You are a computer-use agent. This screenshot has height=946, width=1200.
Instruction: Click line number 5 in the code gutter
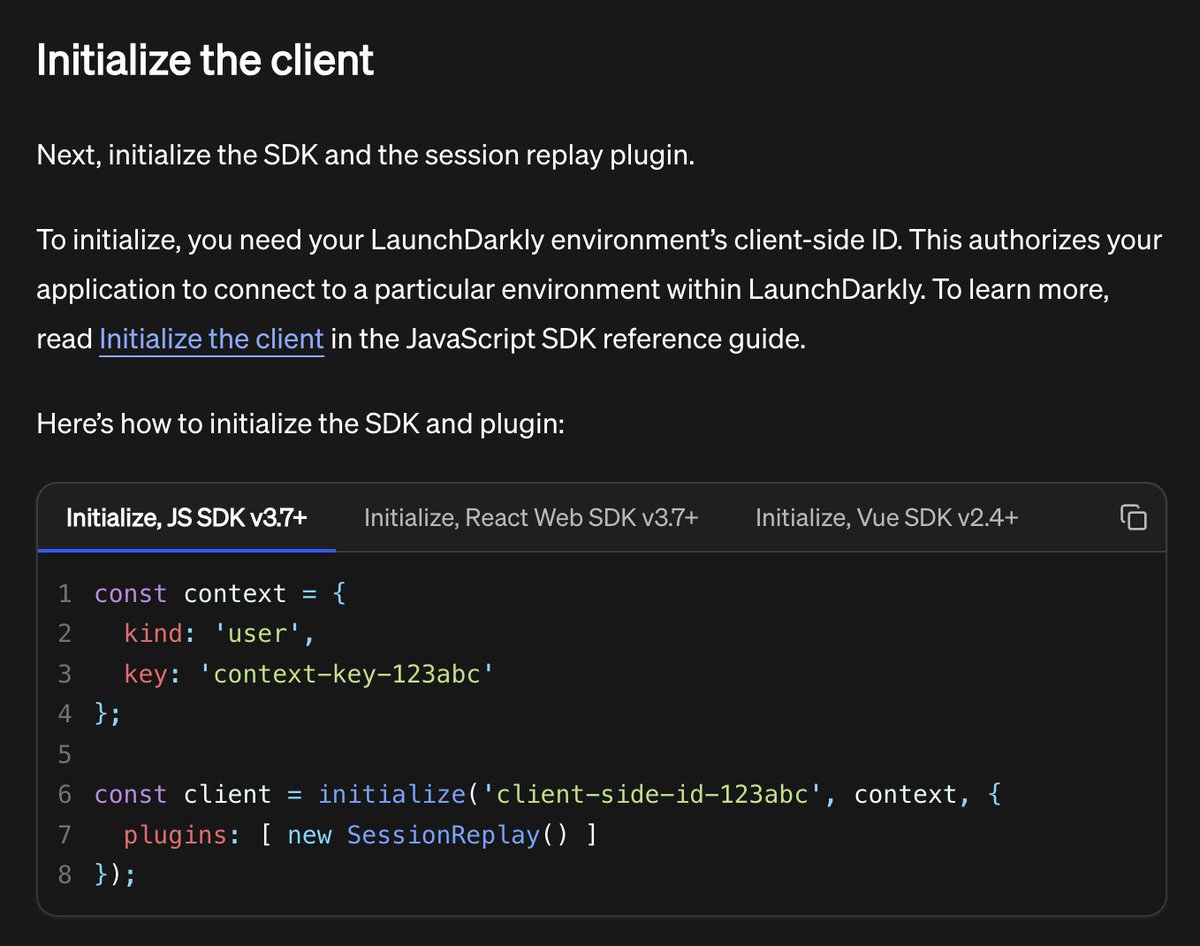click(x=64, y=754)
